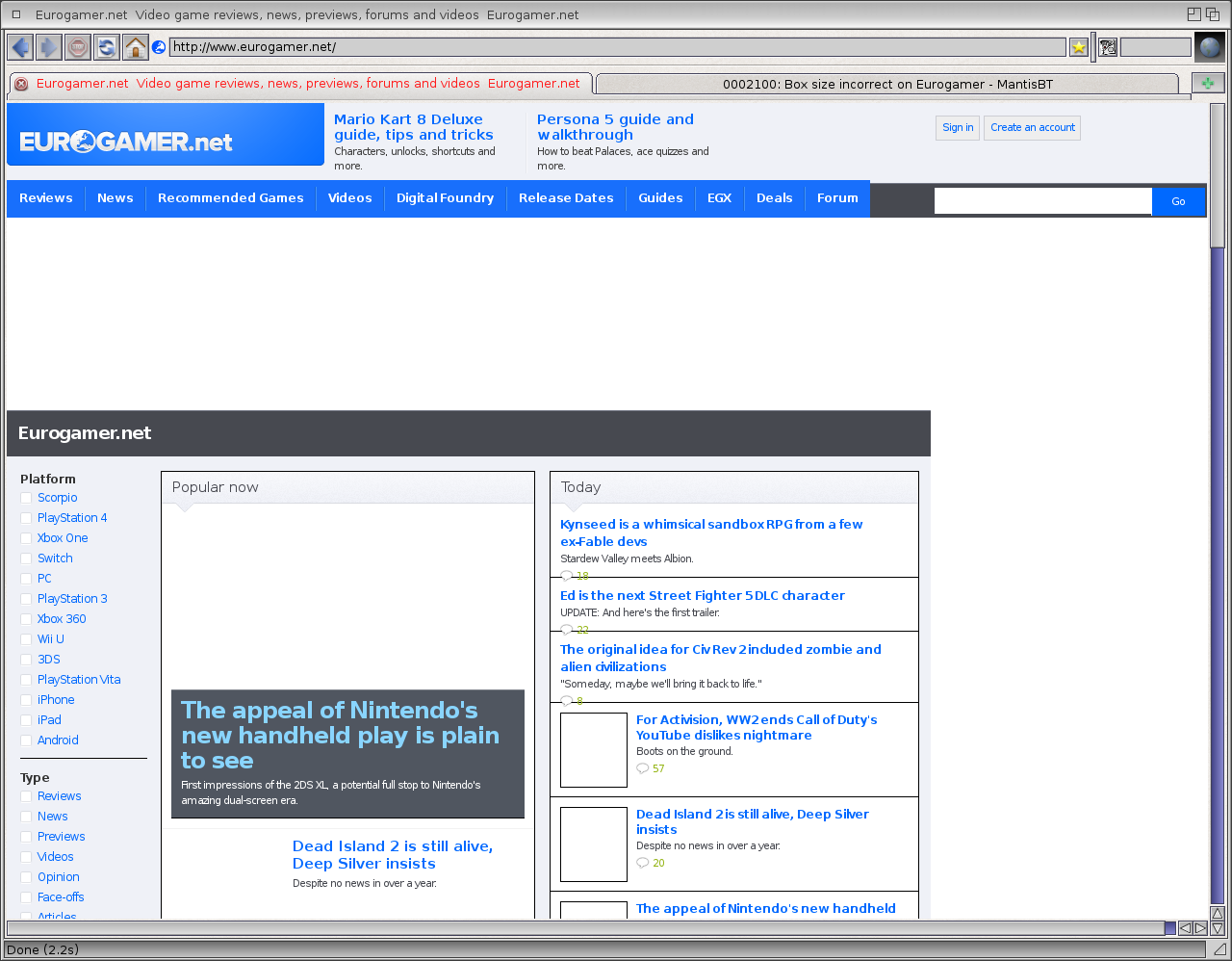
Task: Click the drag handle separating URL and search bars
Action: 1093,46
